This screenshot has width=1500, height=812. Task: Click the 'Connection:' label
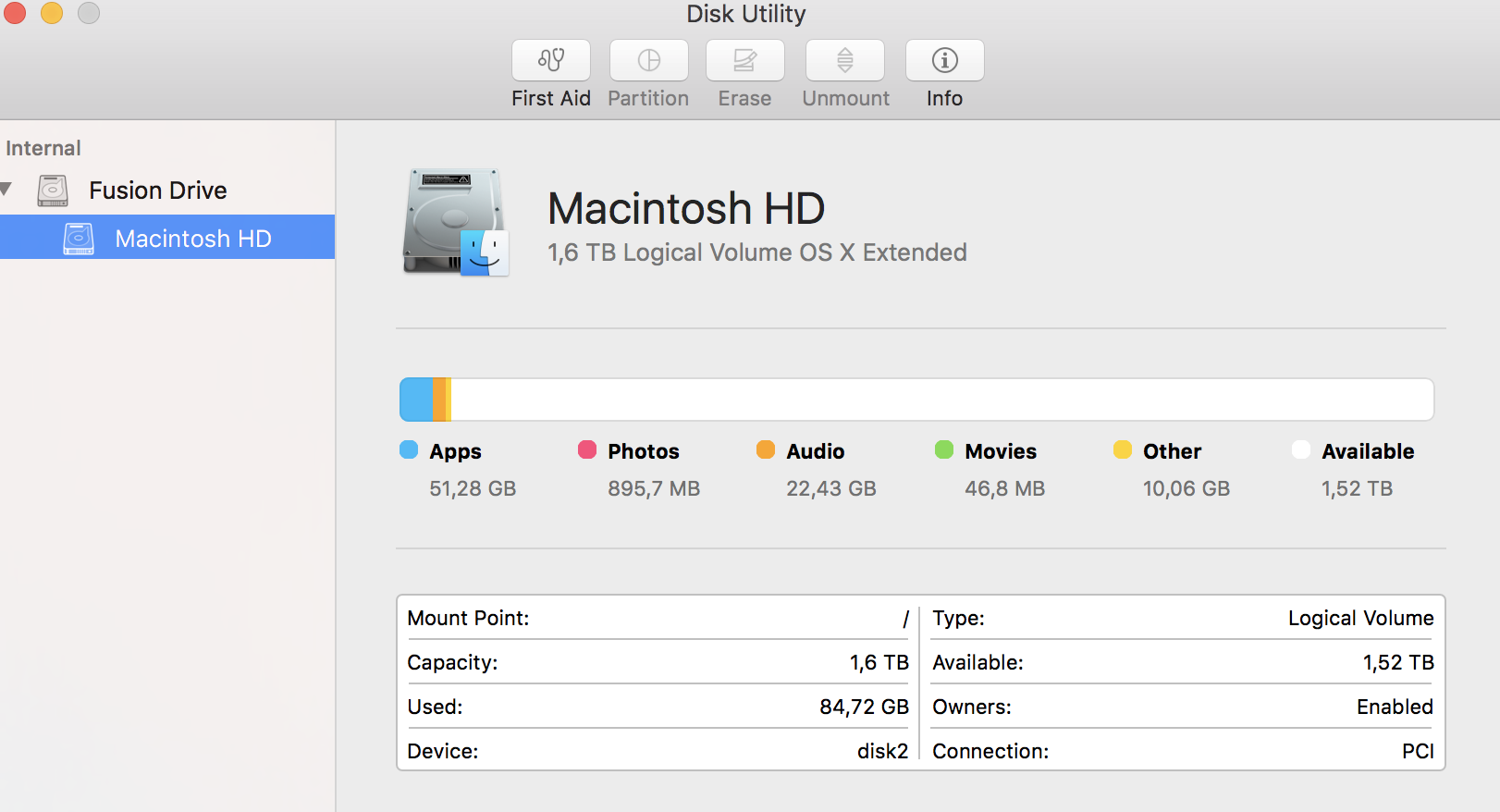click(990, 751)
